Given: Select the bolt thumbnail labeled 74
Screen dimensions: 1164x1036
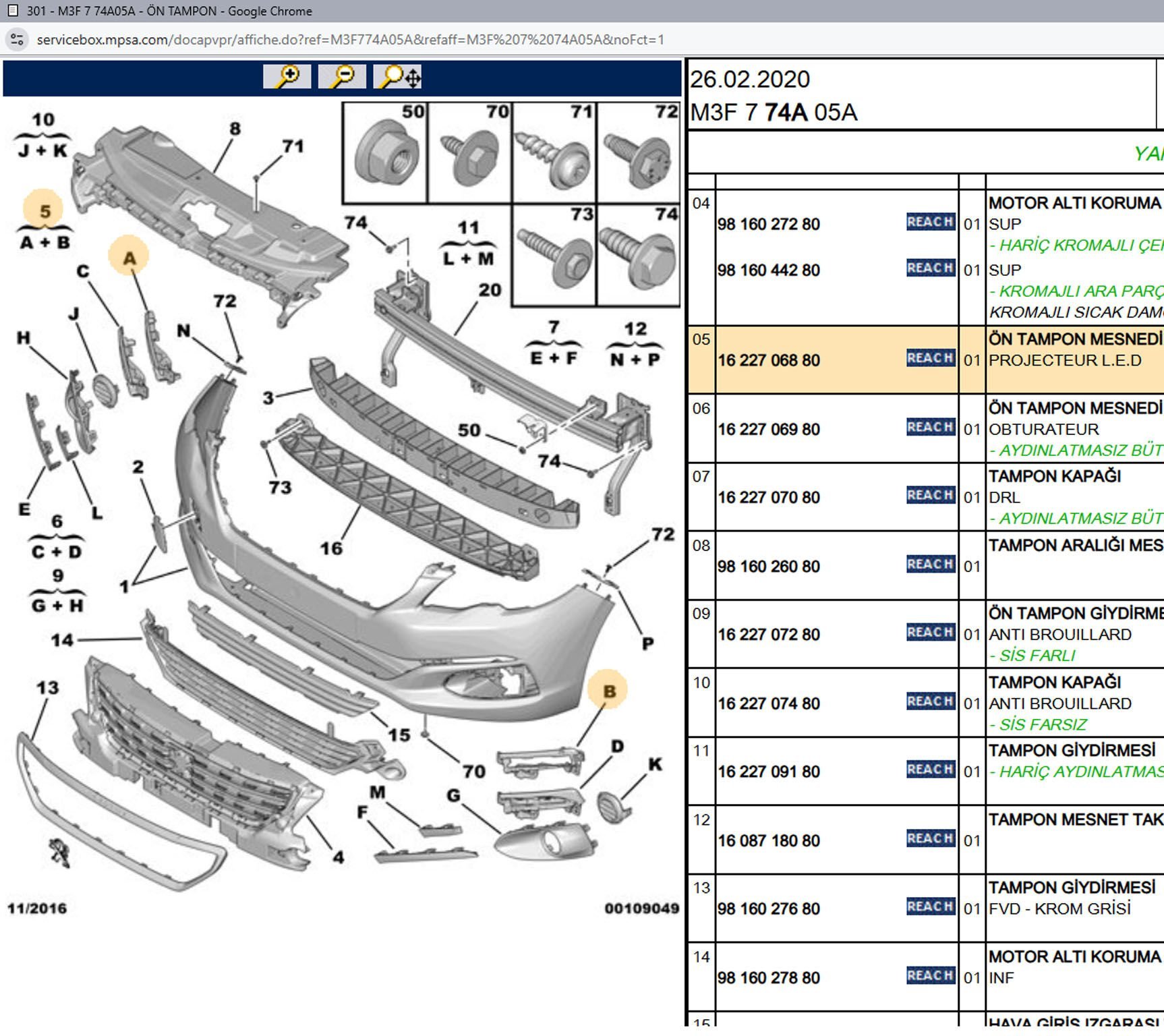Looking at the screenshot, I should 638,256.
